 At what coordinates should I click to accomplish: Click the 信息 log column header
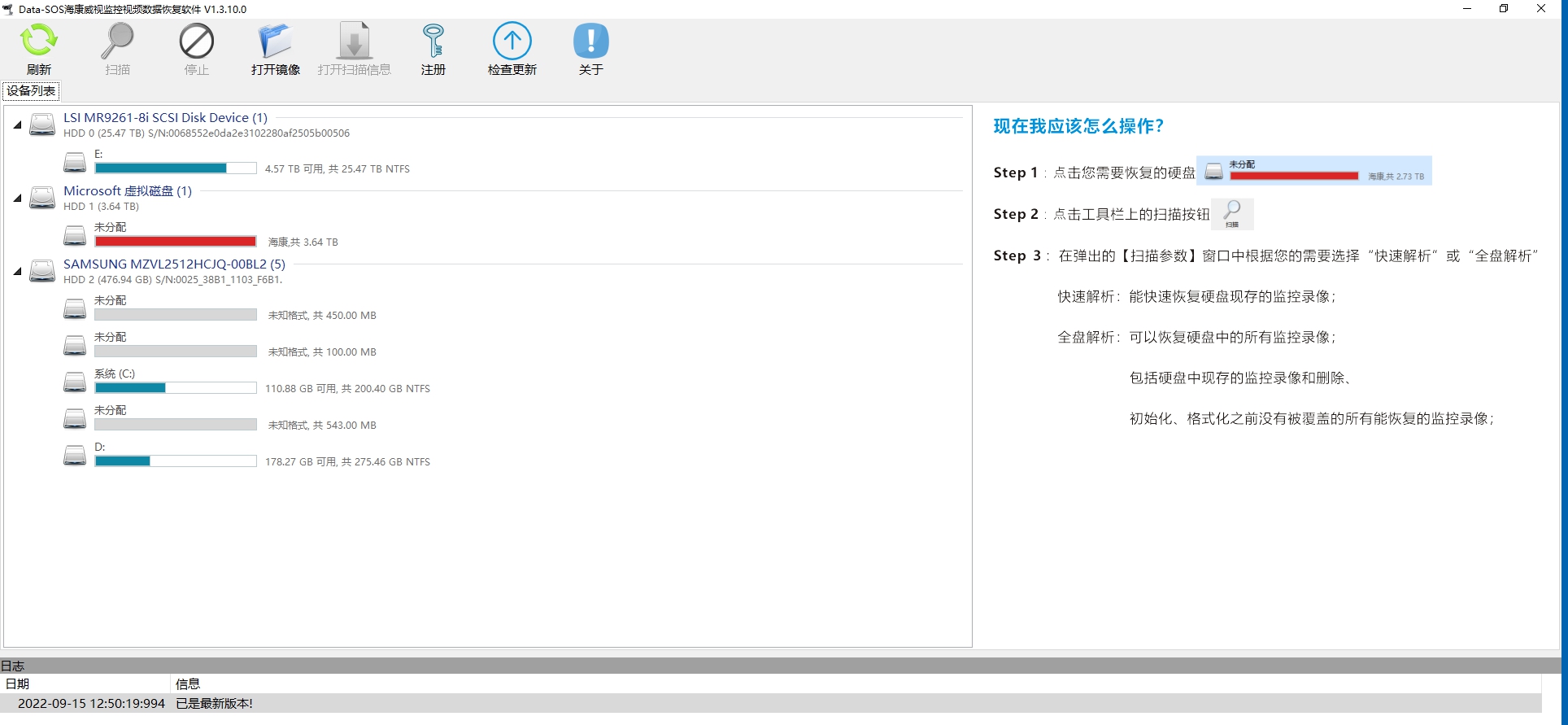[x=856, y=684]
